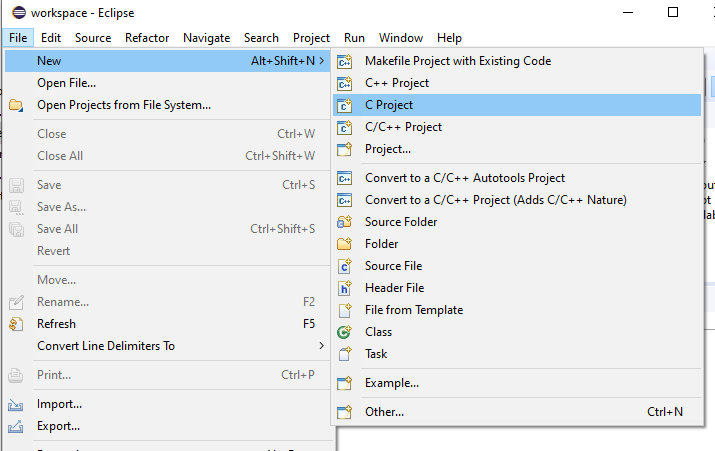This screenshot has width=715, height=451.
Task: Expand the New submenu arrow
Action: (x=322, y=61)
